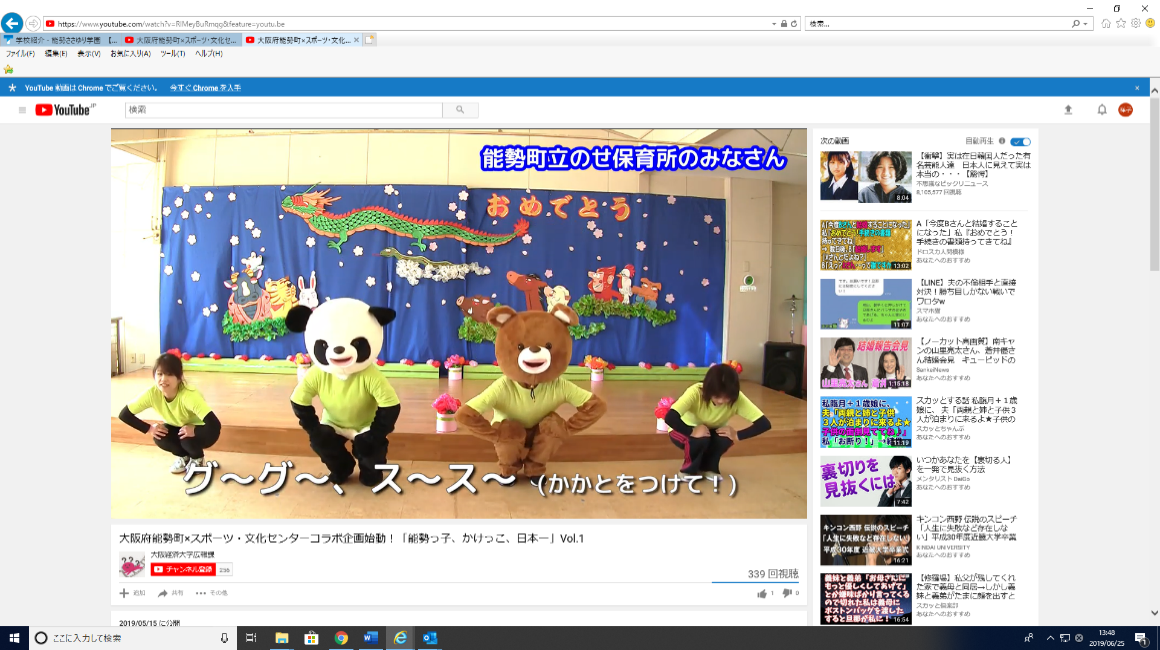Switch to the 学校紹介 browser tab
This screenshot has height=650, width=1160.
tap(60, 40)
